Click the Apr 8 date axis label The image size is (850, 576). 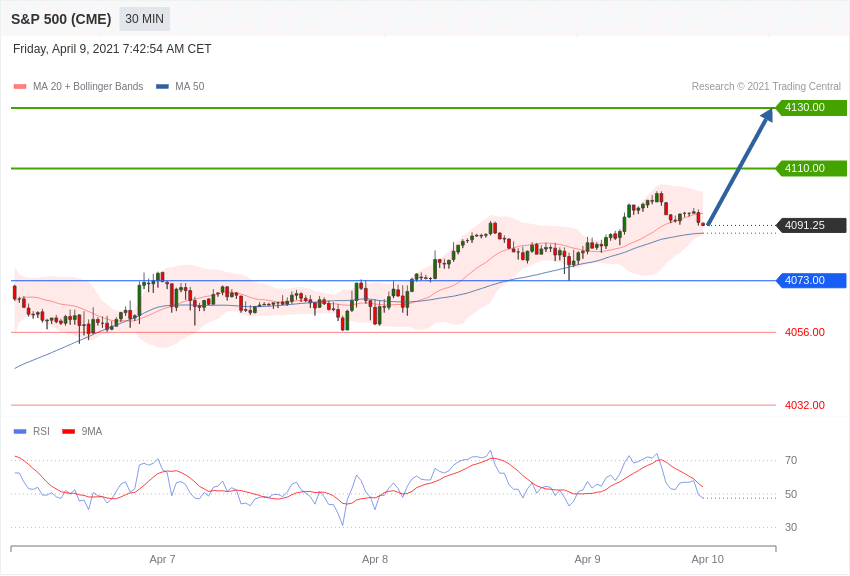pyautogui.click(x=375, y=559)
